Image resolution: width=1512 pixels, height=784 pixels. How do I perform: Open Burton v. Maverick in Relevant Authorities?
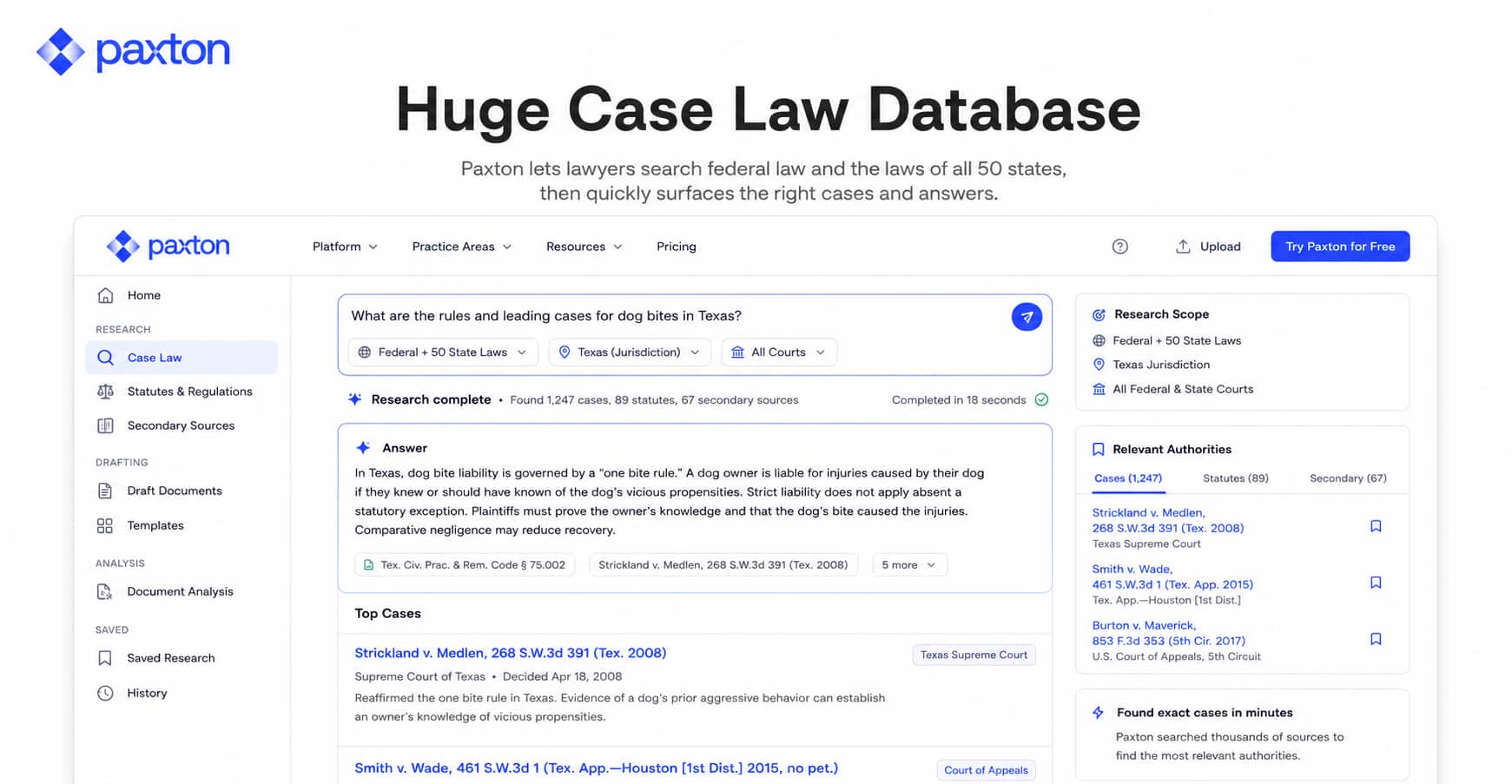(1168, 633)
